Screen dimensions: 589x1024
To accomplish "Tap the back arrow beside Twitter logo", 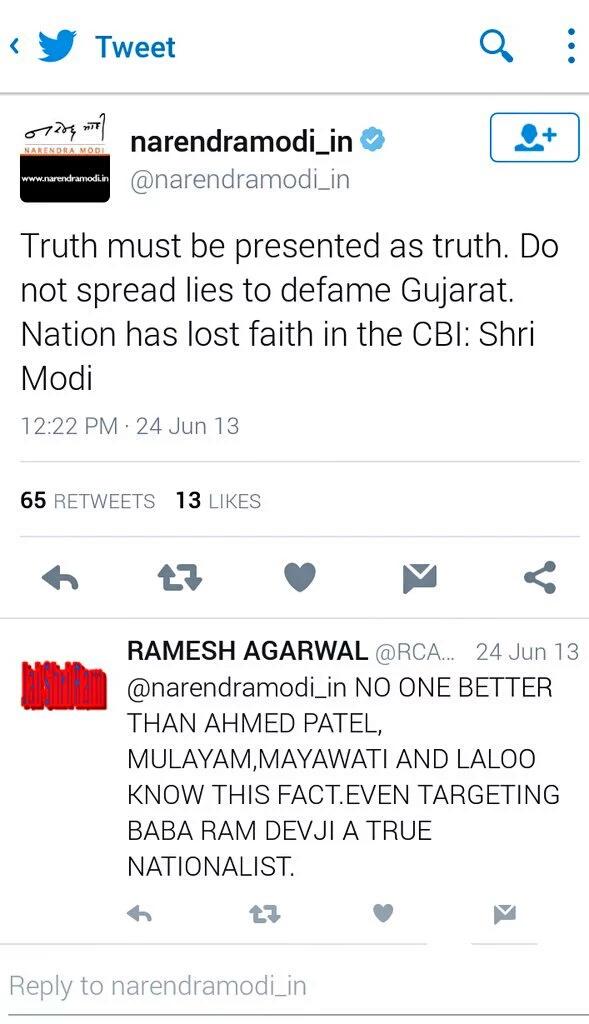I will point(16,46).
